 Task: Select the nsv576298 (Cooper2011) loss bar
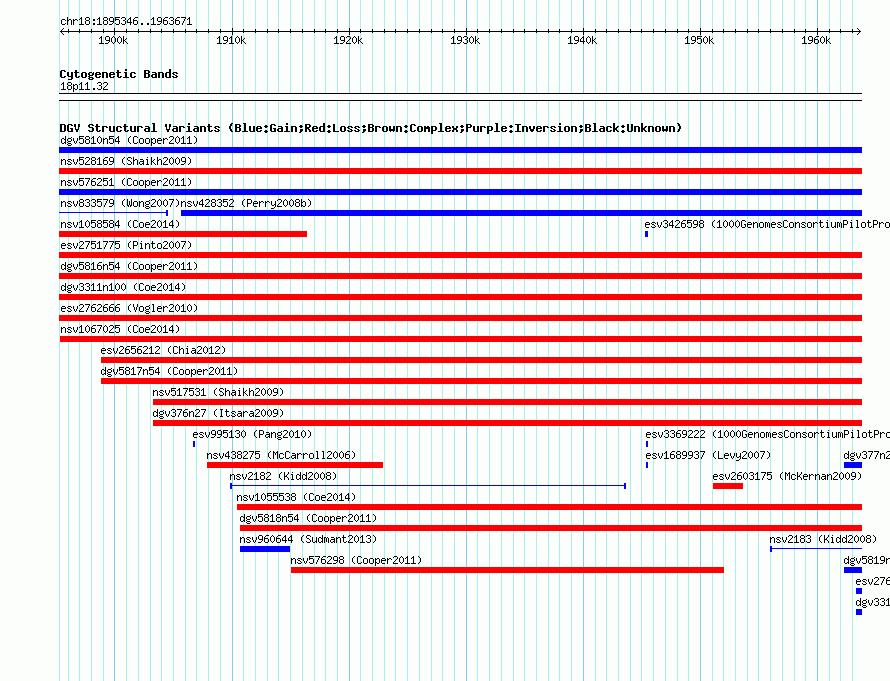coord(507,570)
